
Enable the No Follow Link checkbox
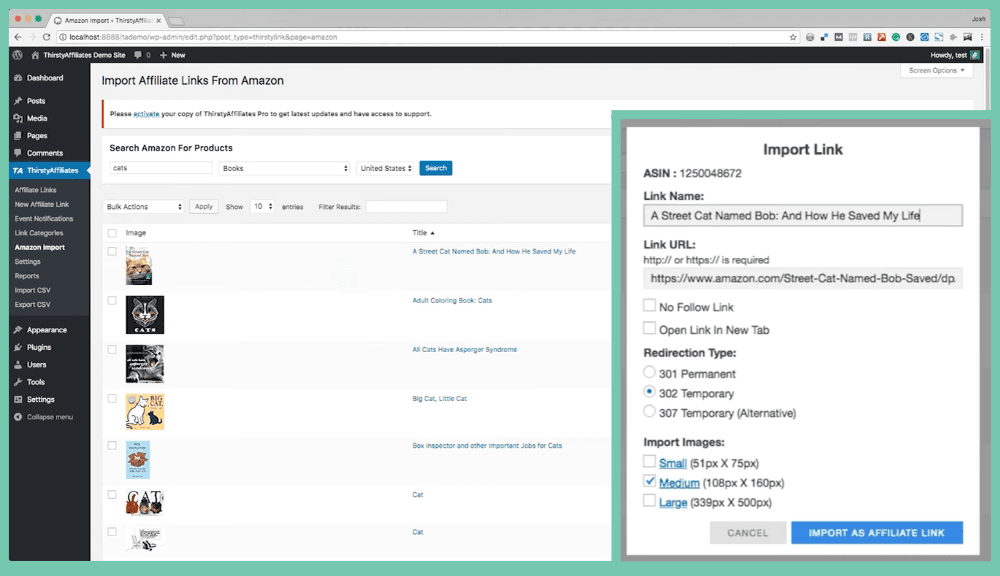coord(649,306)
